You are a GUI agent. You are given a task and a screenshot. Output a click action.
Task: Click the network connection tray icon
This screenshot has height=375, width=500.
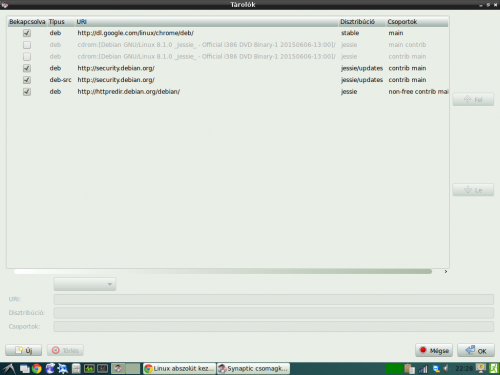[436, 369]
